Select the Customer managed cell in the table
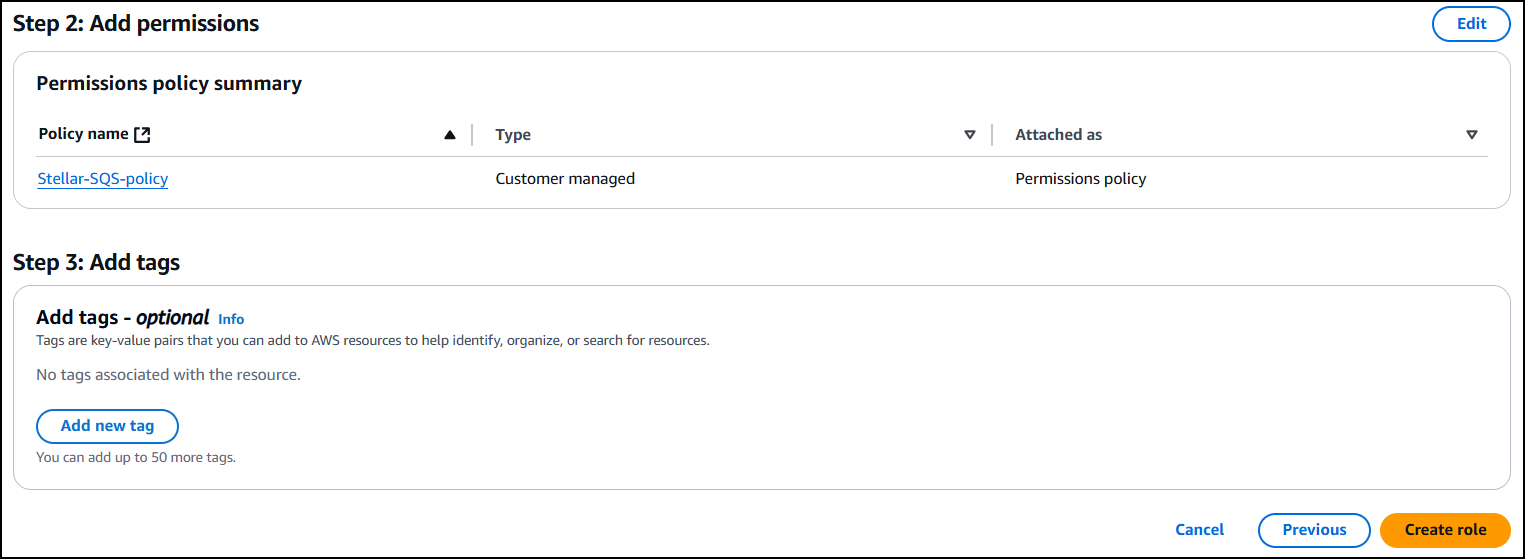1525x559 pixels. coord(565,179)
